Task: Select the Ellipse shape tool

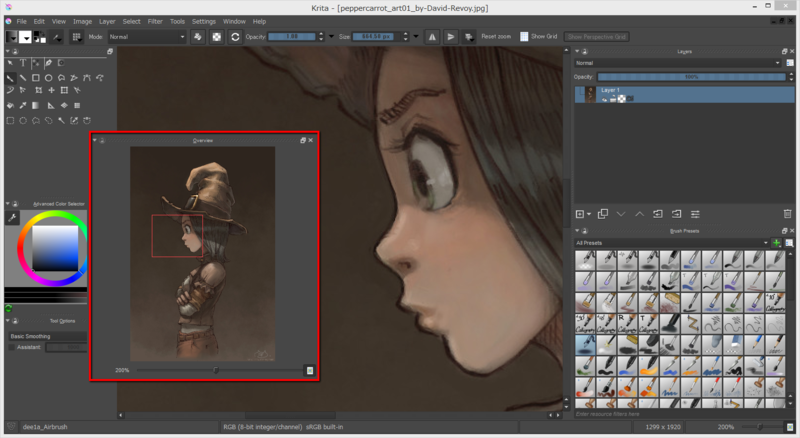Action: (49, 77)
